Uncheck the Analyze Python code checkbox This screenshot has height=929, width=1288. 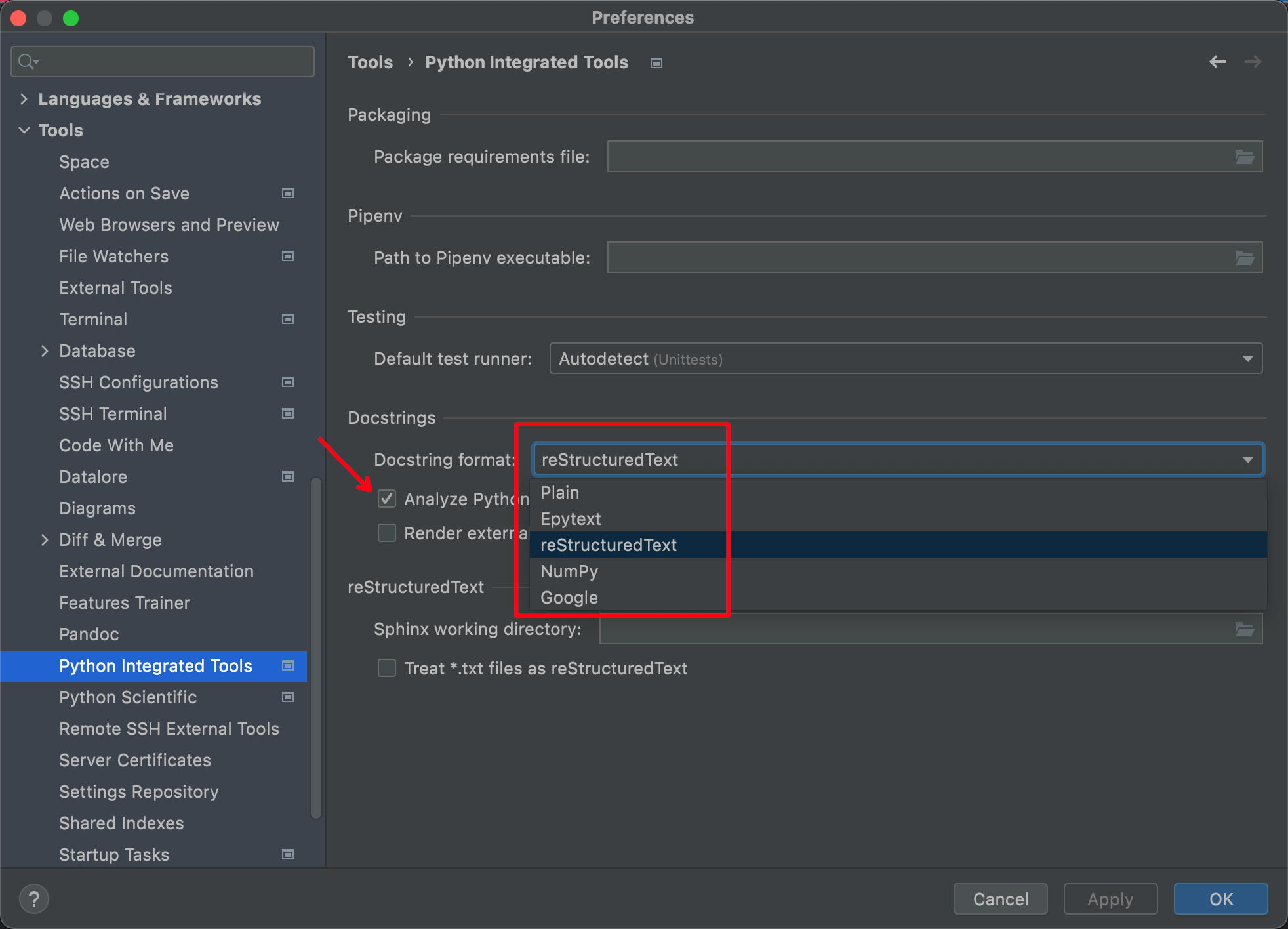[x=387, y=499]
